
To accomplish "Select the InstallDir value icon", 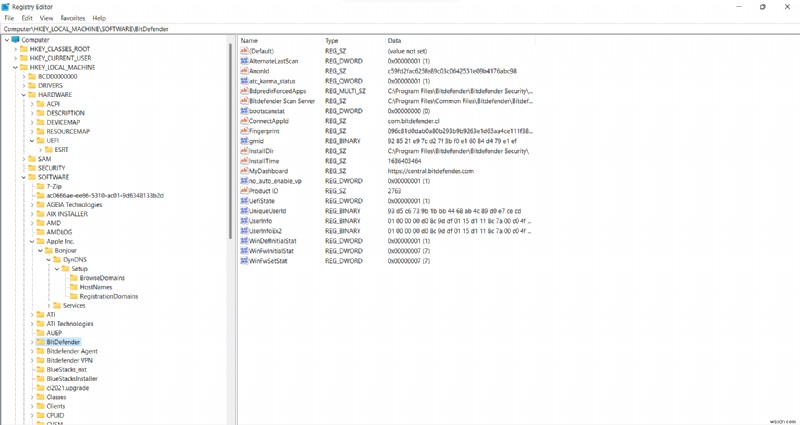I will (244, 151).
